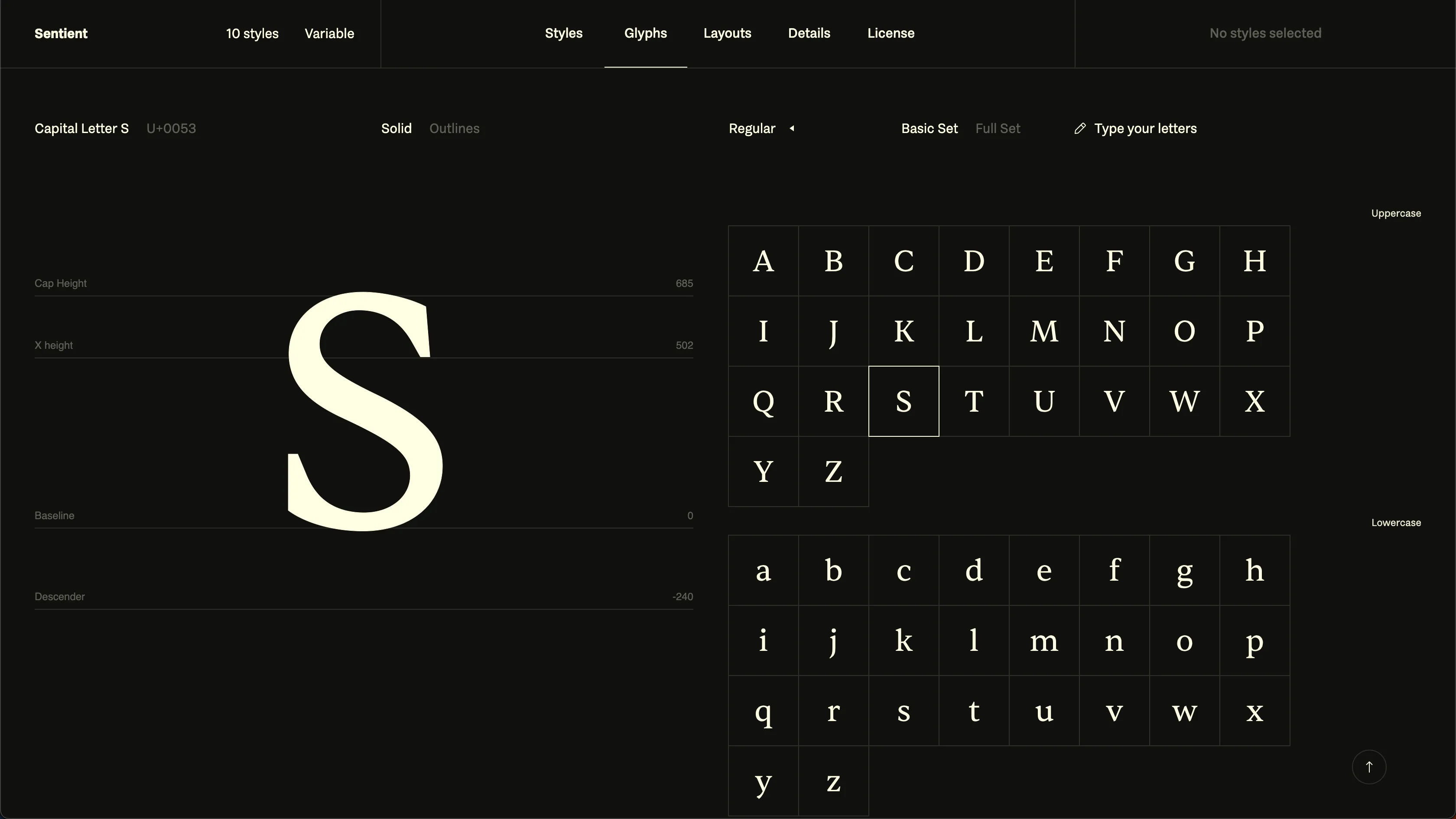Select Basic Set character display
The height and width of the screenshot is (819, 1456).
[929, 128]
